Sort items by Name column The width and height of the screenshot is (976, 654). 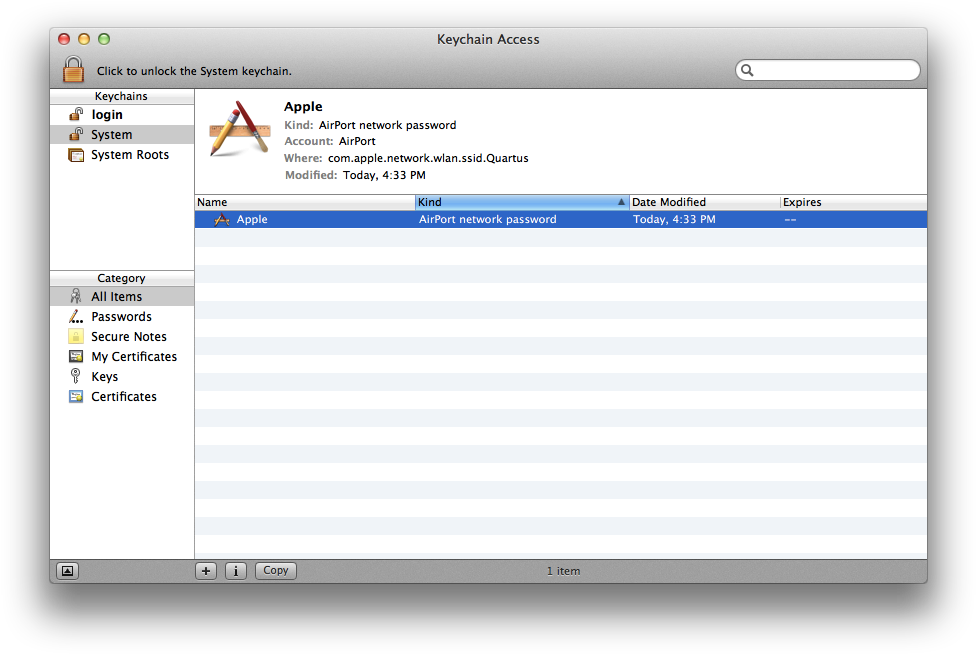[304, 202]
